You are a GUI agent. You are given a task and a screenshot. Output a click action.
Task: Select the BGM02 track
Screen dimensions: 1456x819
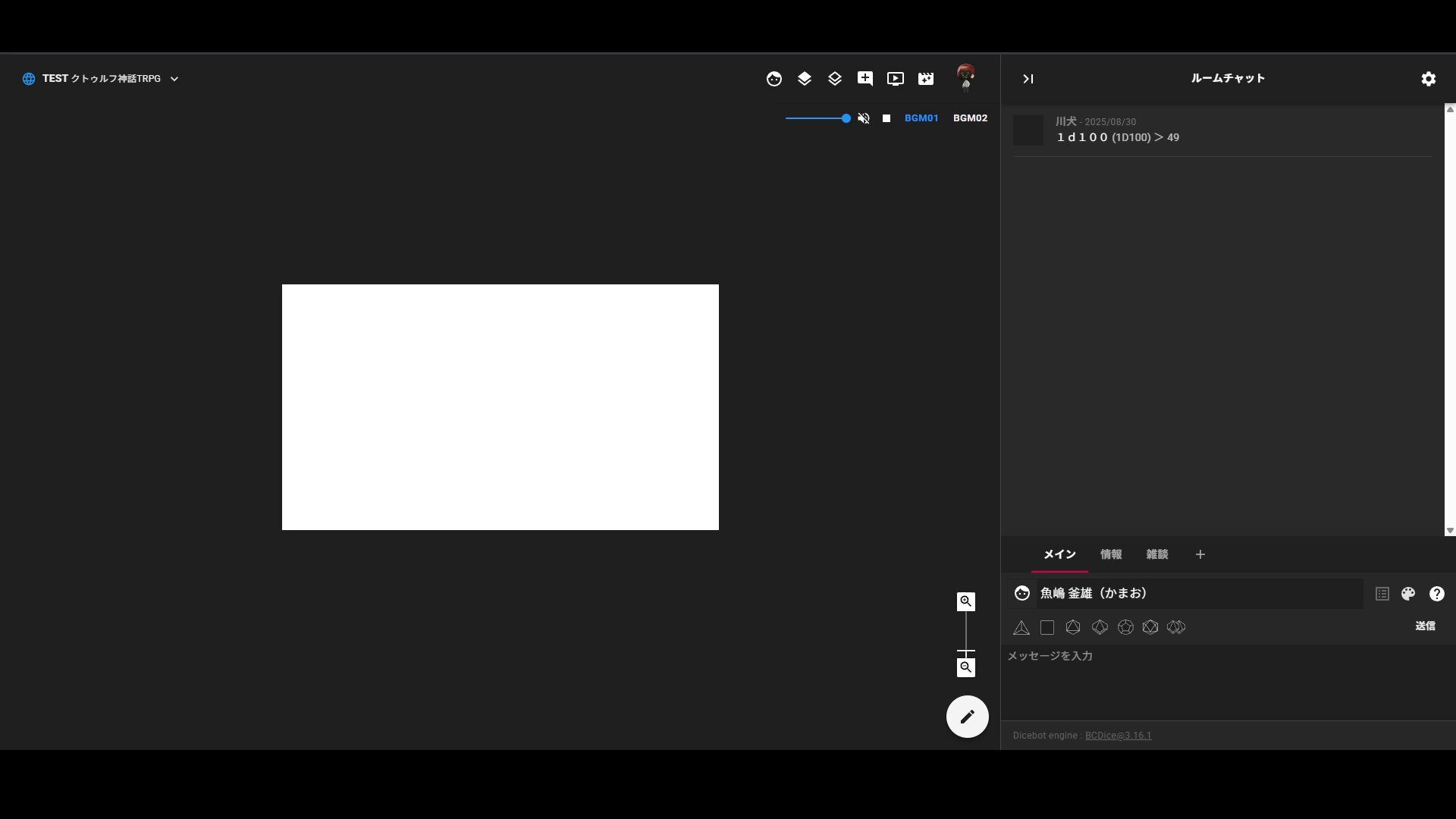point(970,118)
